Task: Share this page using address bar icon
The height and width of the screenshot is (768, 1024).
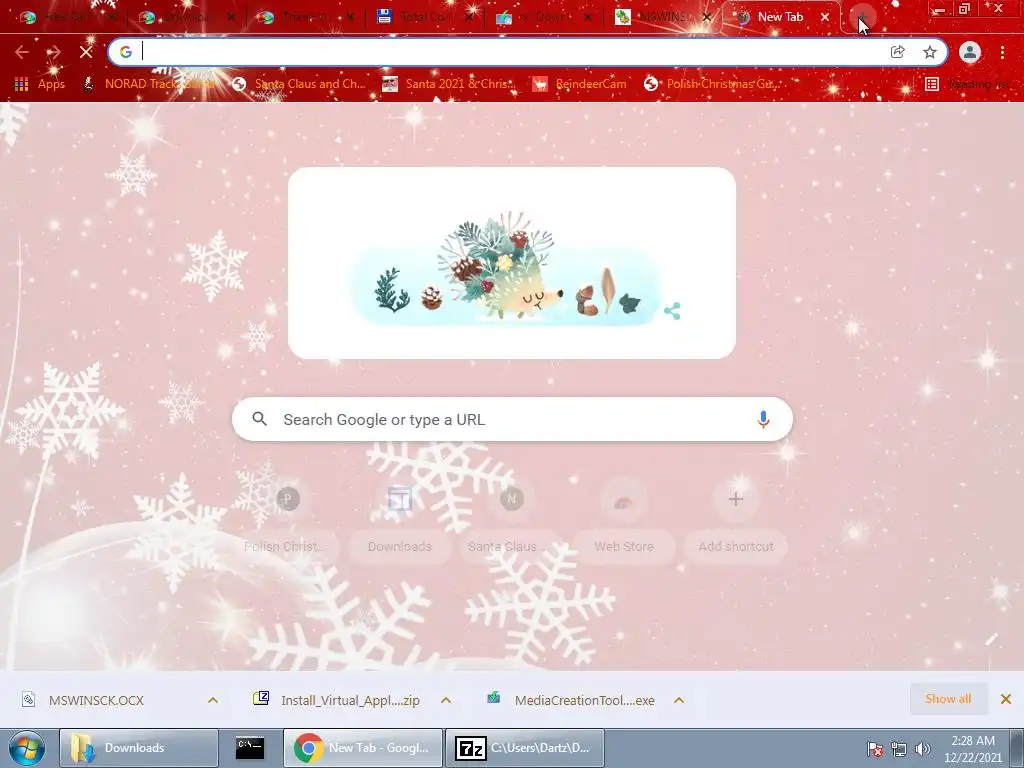Action: (898, 52)
